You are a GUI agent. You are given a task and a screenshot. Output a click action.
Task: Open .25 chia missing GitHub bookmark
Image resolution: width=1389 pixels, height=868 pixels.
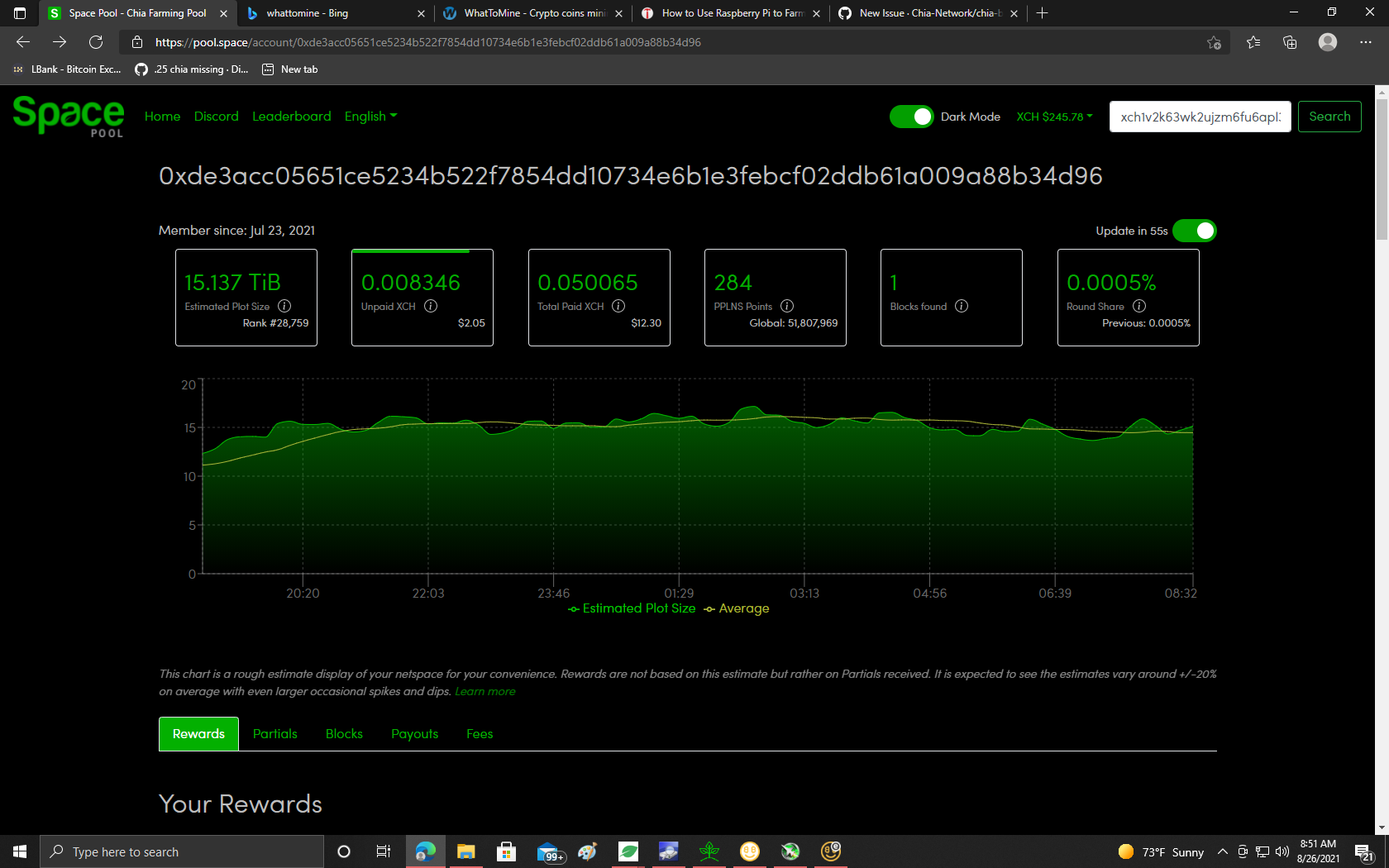(x=192, y=69)
